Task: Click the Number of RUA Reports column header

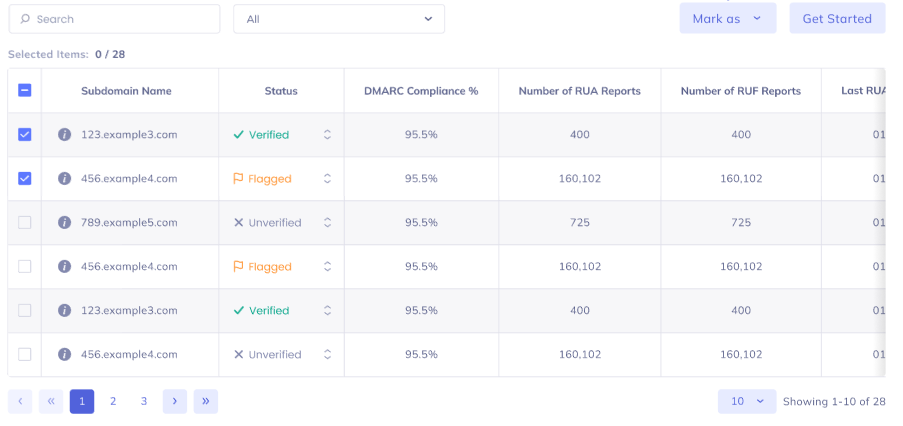Action: coord(579,91)
